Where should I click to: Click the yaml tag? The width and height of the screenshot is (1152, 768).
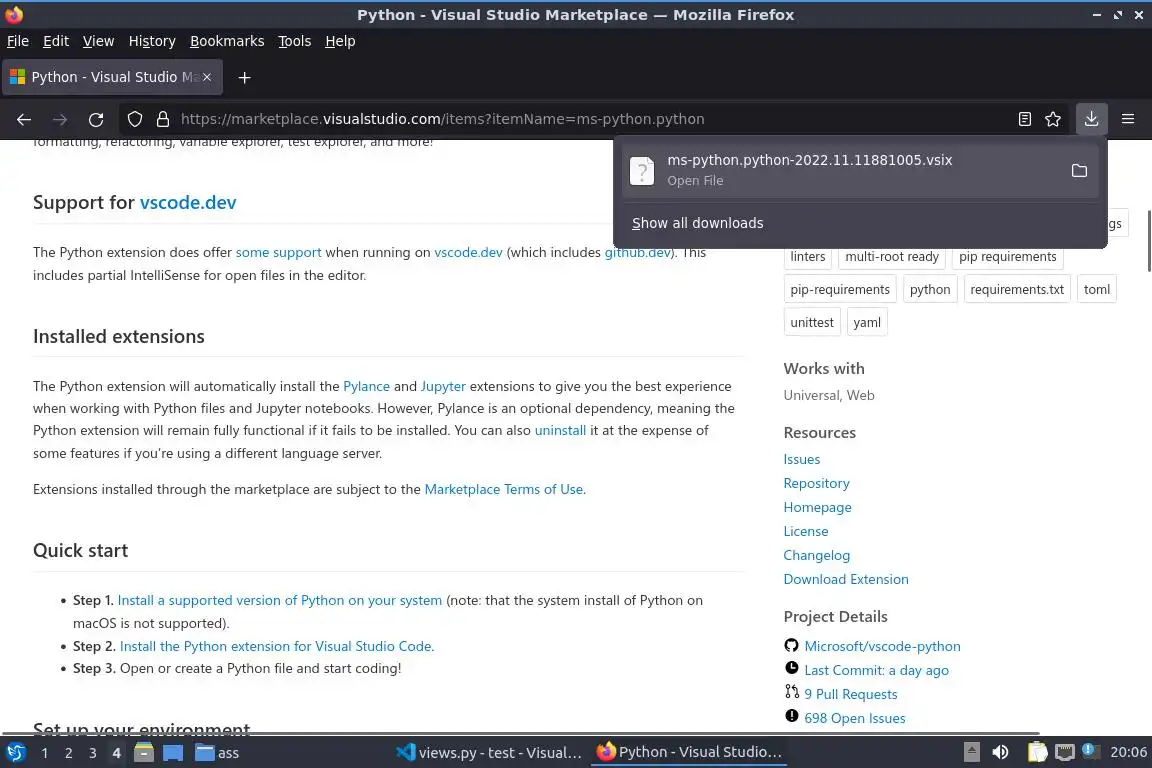click(x=867, y=322)
